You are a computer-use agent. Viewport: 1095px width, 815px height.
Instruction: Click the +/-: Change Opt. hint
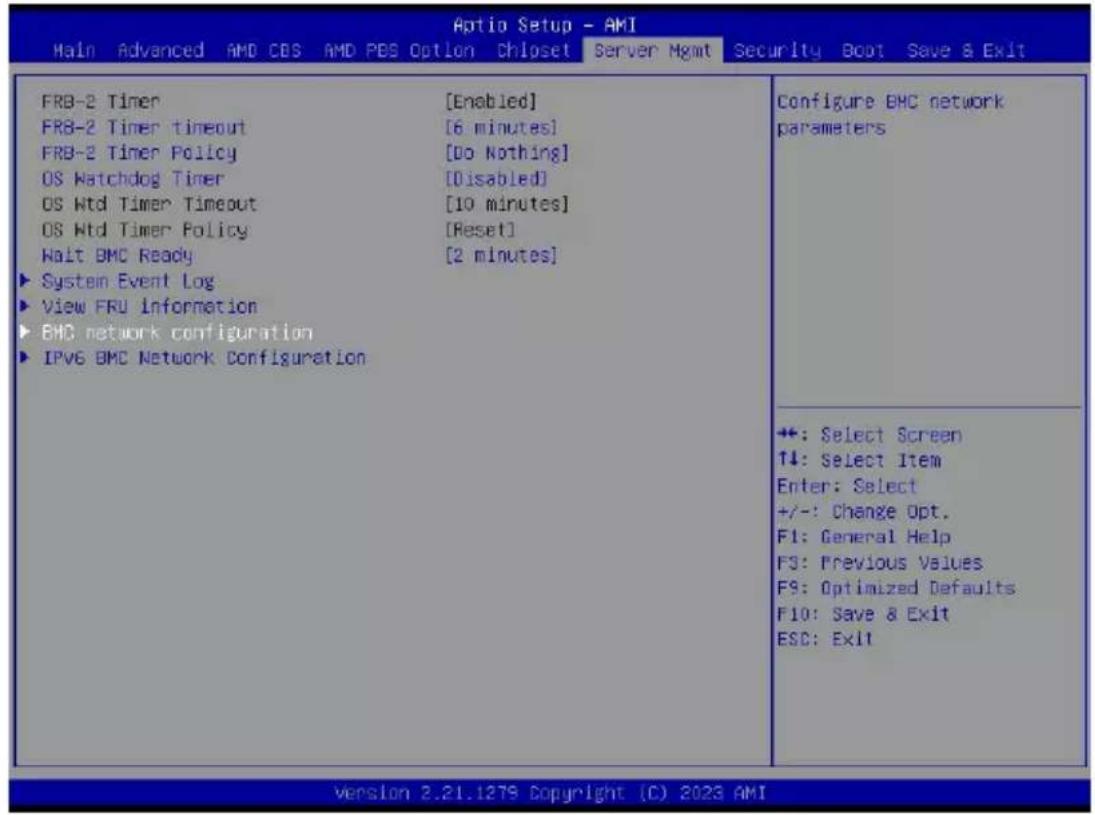[x=863, y=512]
